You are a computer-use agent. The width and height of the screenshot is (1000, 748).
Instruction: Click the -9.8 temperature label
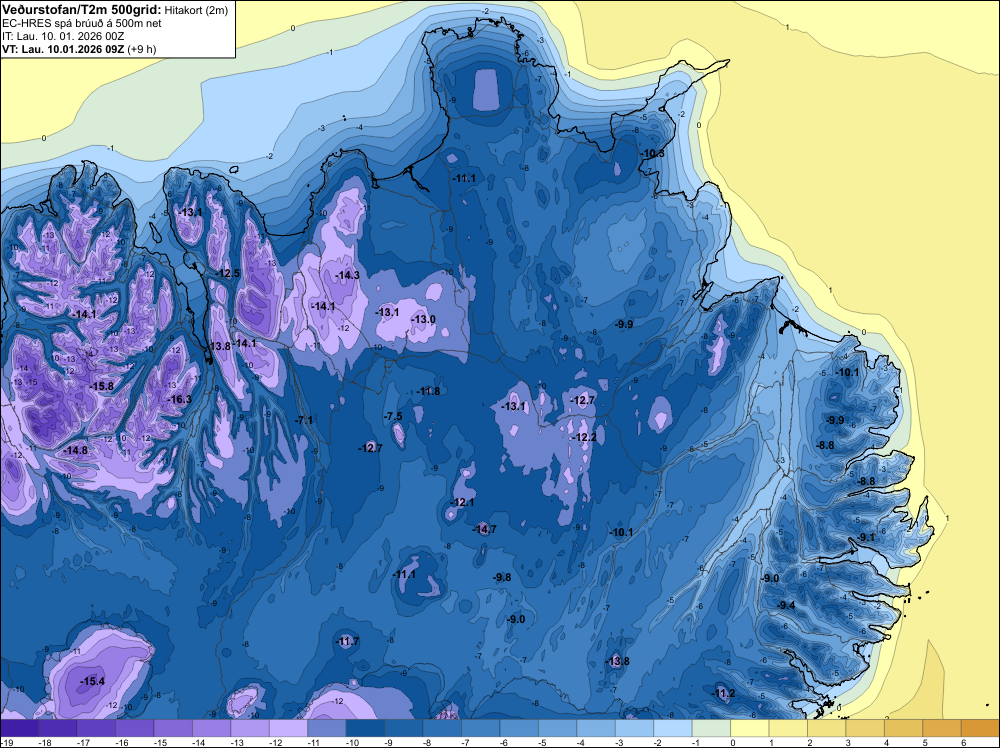pos(502,578)
